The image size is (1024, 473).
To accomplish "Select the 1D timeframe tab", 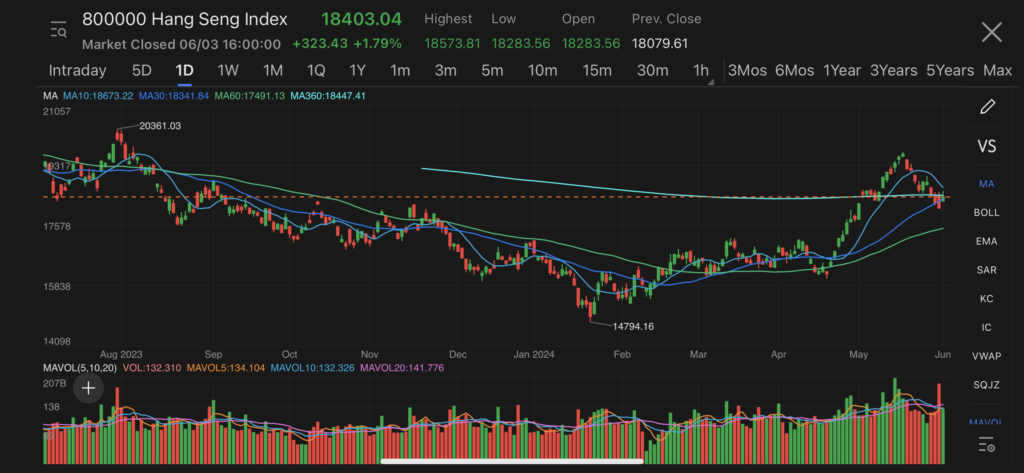I will [x=184, y=71].
